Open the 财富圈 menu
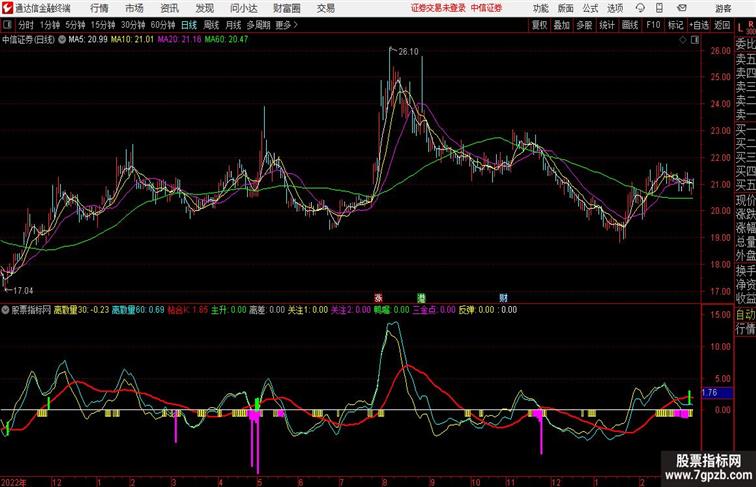 (287, 8)
